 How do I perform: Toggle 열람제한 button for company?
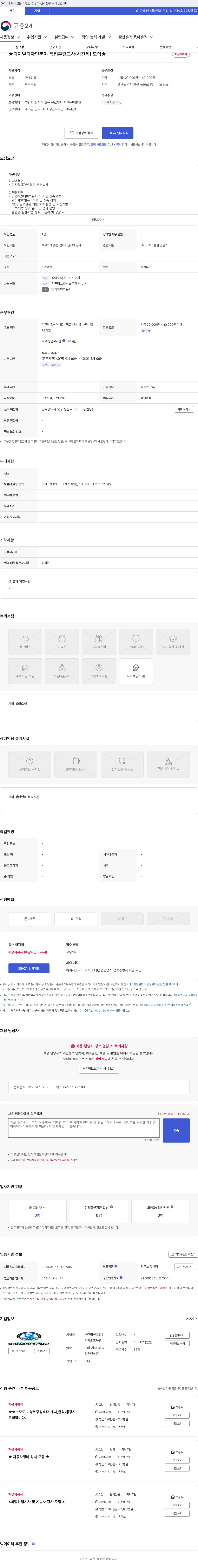click(40, 1351)
